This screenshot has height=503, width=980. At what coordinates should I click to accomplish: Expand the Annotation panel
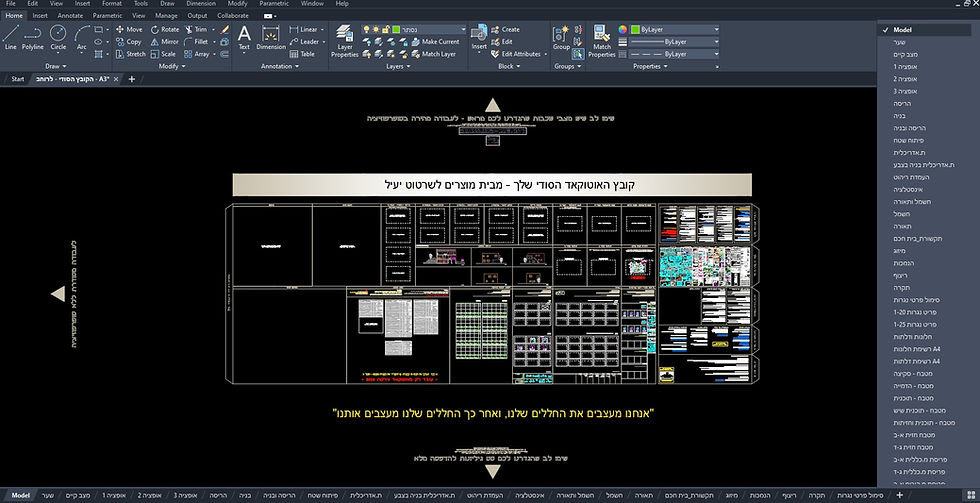280,66
